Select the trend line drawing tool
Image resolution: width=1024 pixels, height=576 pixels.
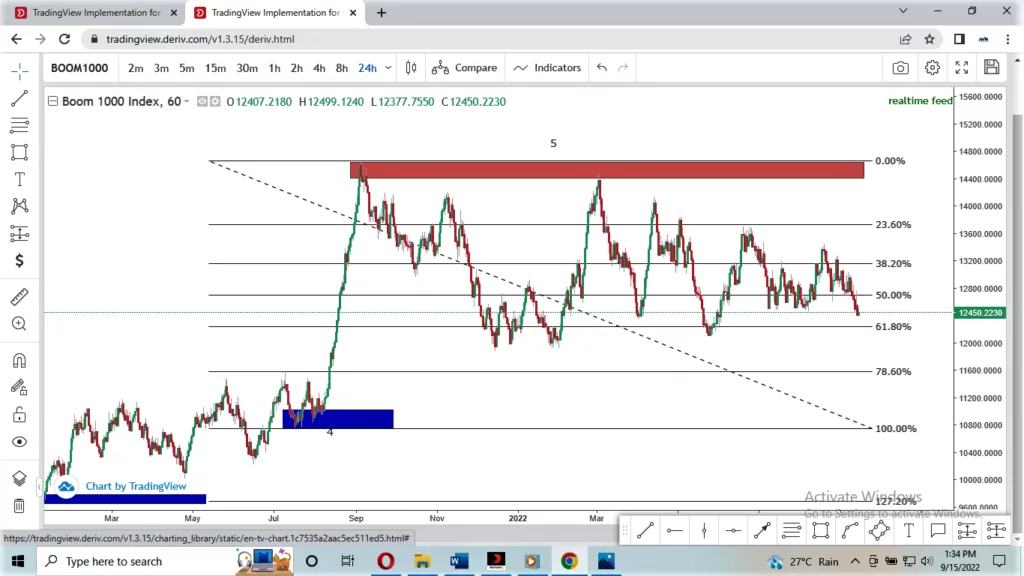click(x=20, y=98)
